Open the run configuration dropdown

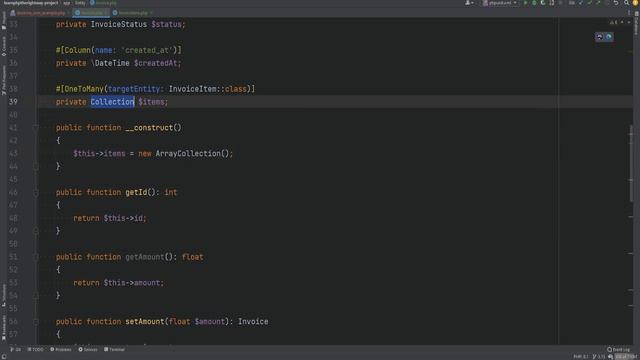click(x=500, y=3)
